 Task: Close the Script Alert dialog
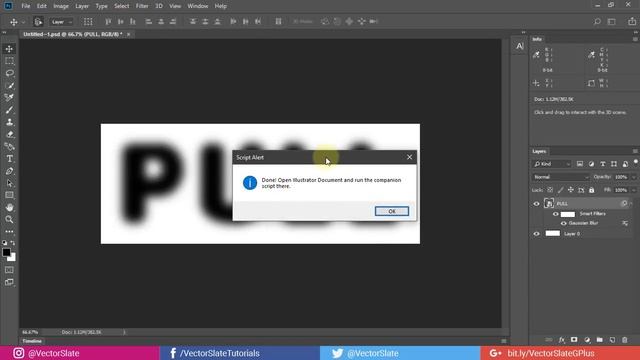tap(409, 157)
